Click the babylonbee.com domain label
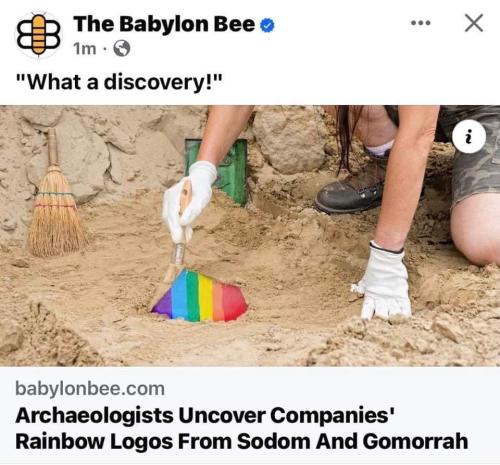This screenshot has width=500, height=465. (90, 389)
